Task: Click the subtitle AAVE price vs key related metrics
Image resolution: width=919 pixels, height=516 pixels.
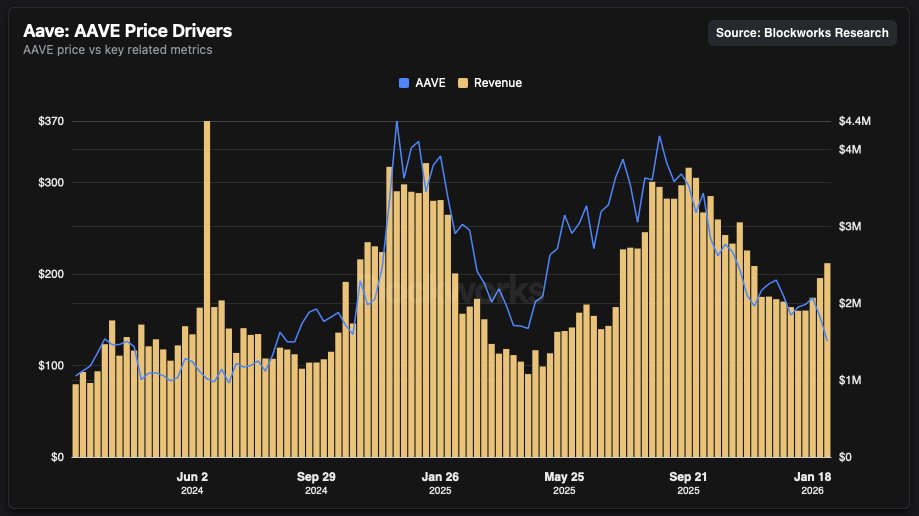Action: [x=118, y=50]
